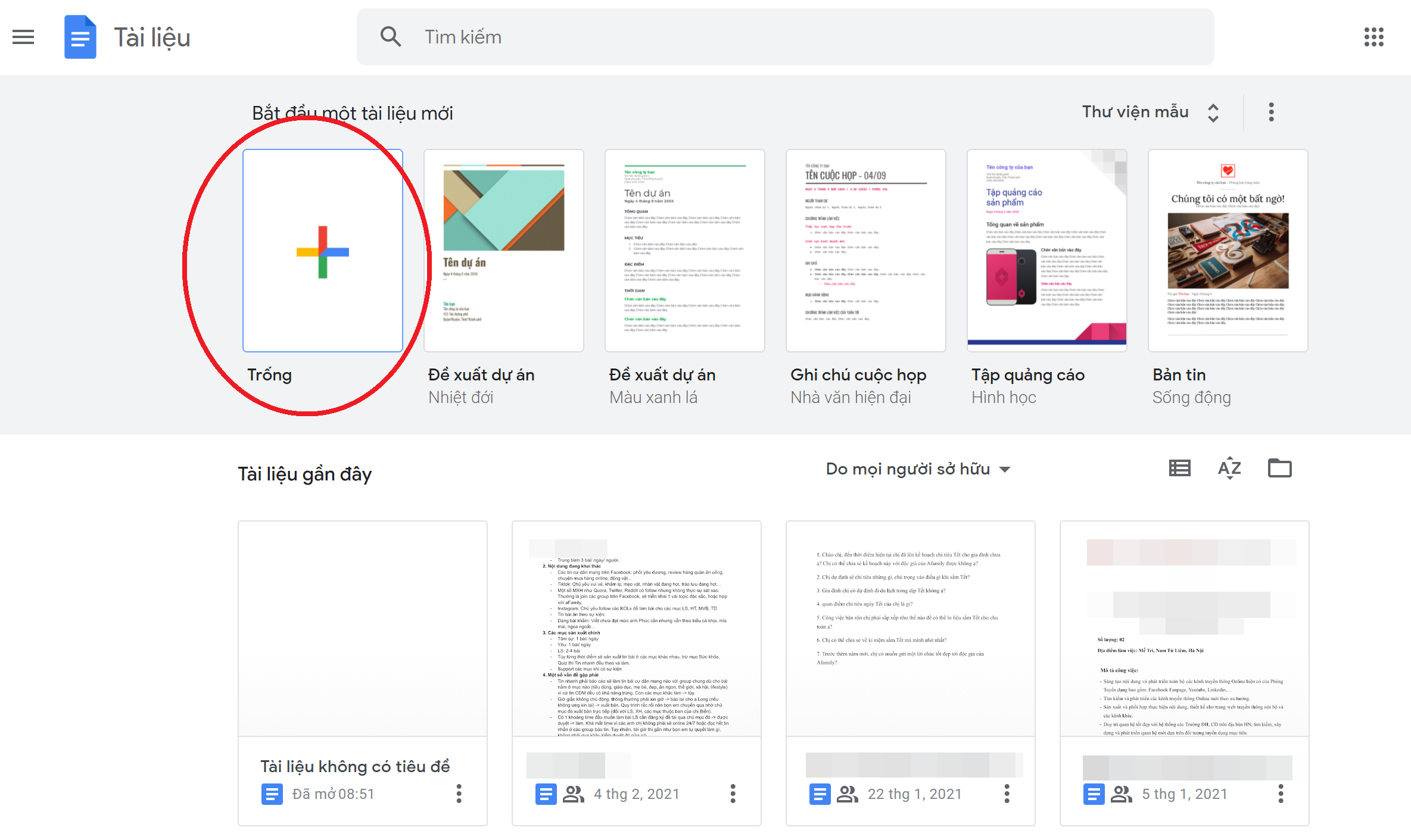The image size is (1411, 840).
Task: Open the main hamburger menu
Action: (x=23, y=37)
